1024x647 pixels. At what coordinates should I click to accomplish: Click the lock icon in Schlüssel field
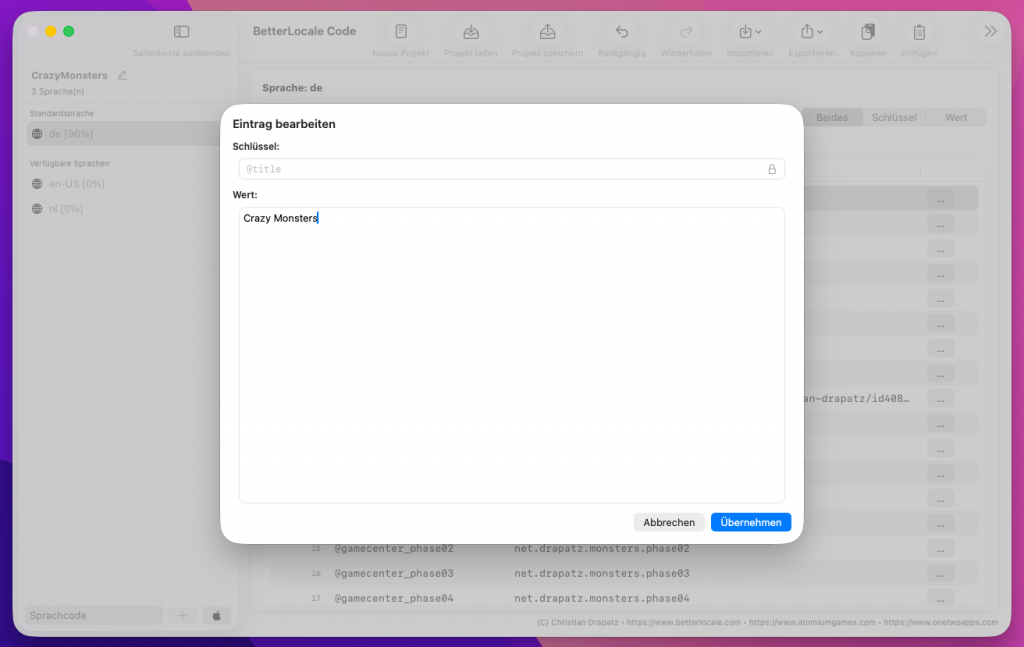click(x=772, y=169)
